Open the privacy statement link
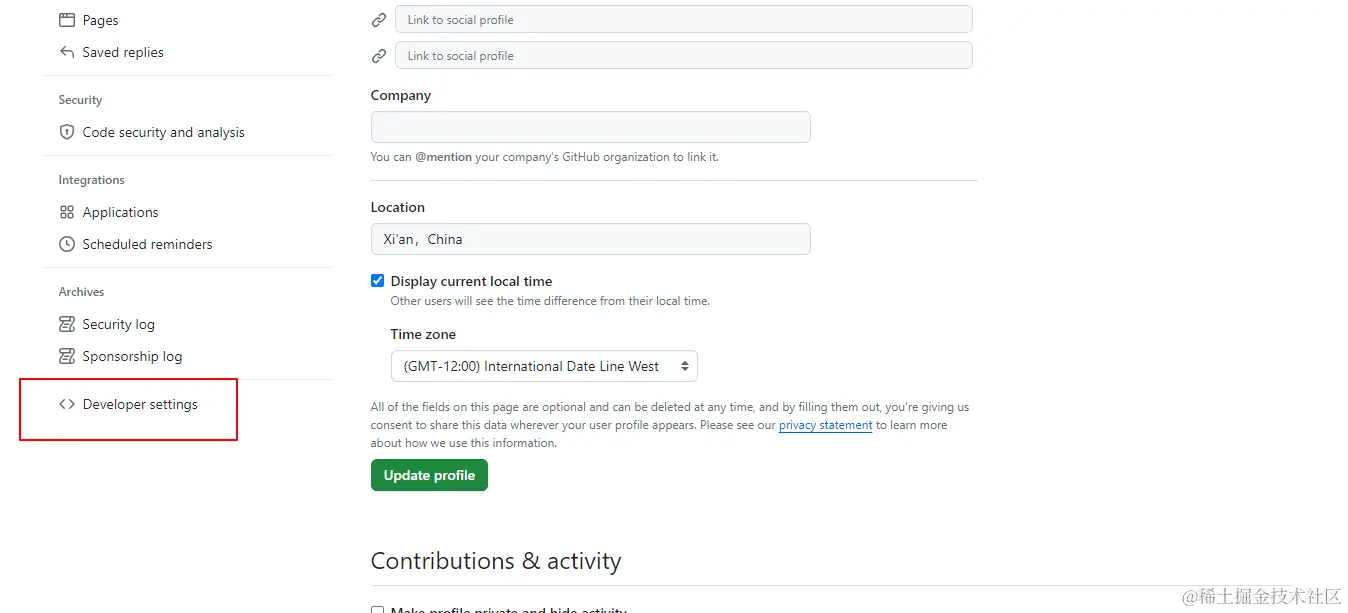This screenshot has width=1348, height=613. (x=826, y=425)
